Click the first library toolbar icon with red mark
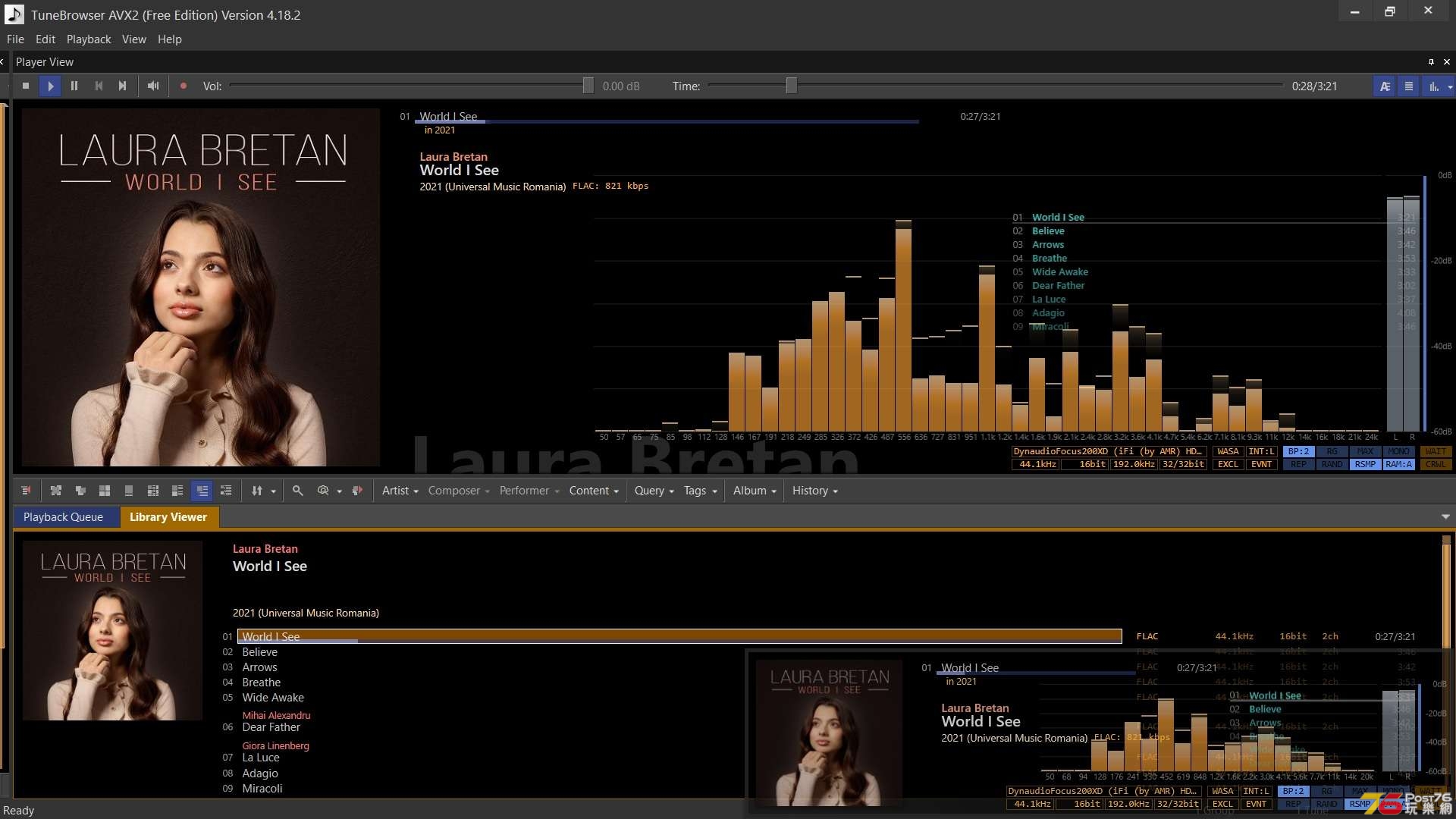Screen dimensions: 1456x819 click(26, 491)
